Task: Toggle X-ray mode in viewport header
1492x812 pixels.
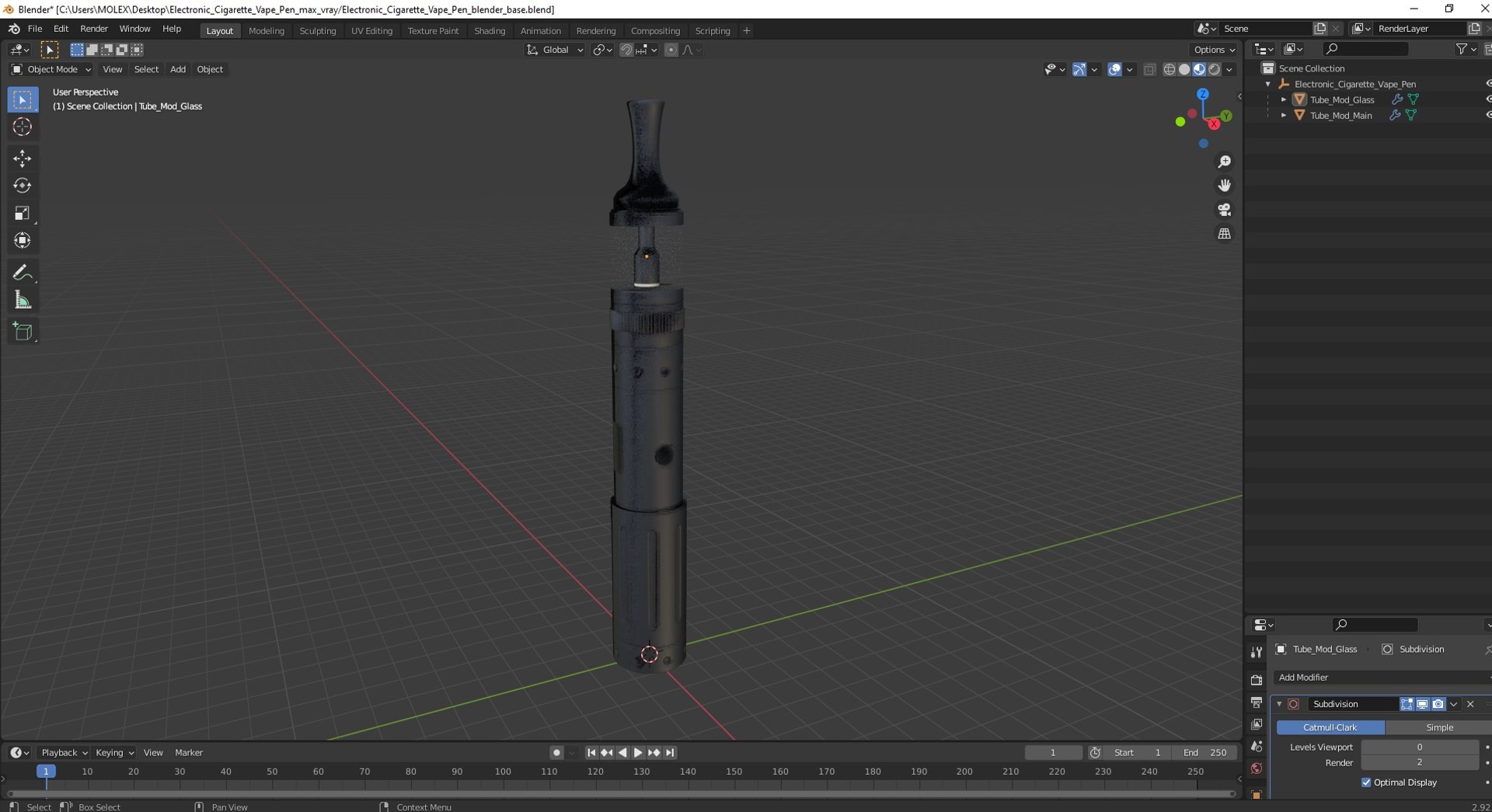Action: pos(1150,70)
